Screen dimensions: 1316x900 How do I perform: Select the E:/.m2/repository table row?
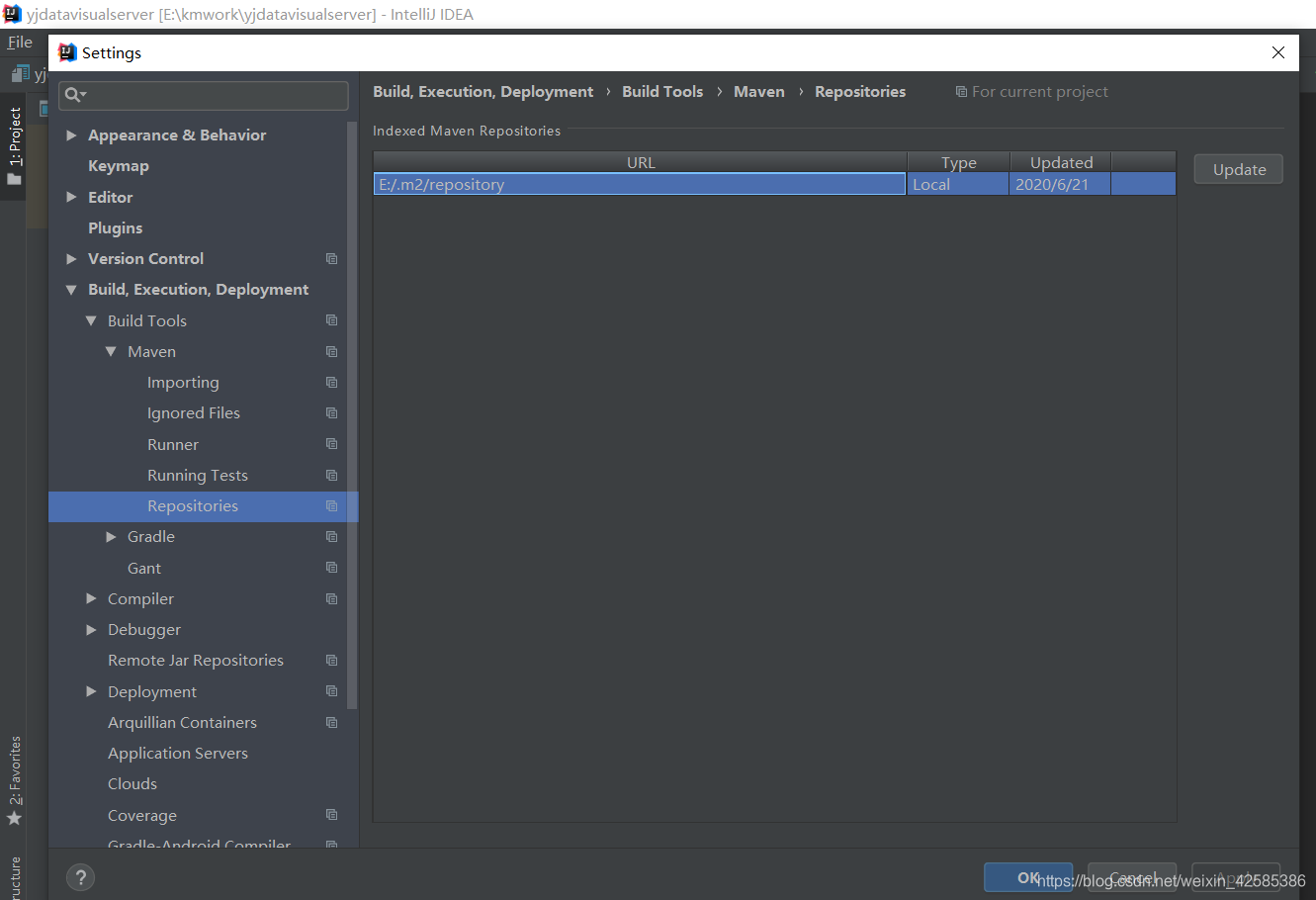pyautogui.click(x=774, y=184)
